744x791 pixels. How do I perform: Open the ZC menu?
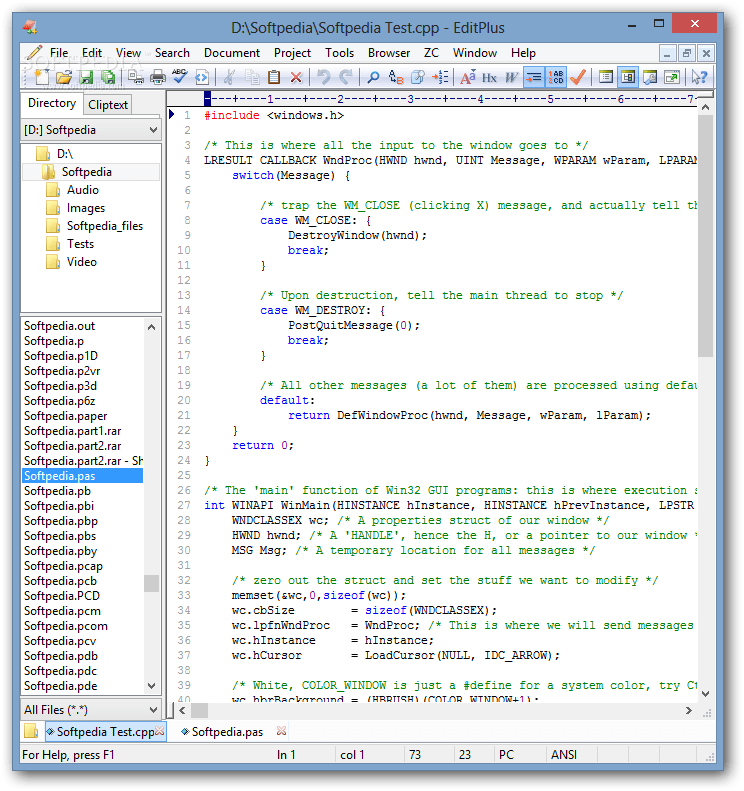click(x=431, y=53)
